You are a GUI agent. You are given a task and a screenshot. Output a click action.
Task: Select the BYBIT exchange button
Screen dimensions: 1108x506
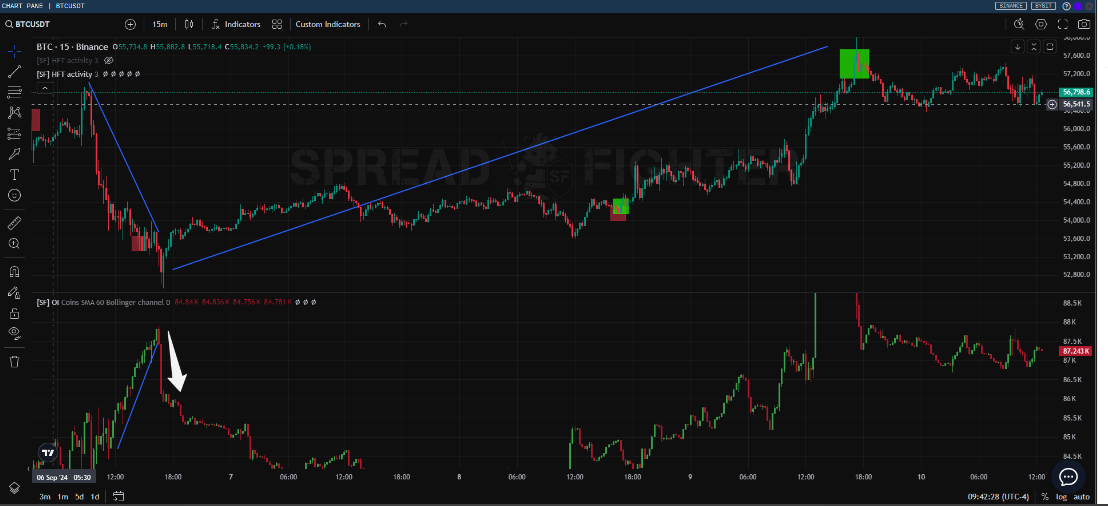1042,6
